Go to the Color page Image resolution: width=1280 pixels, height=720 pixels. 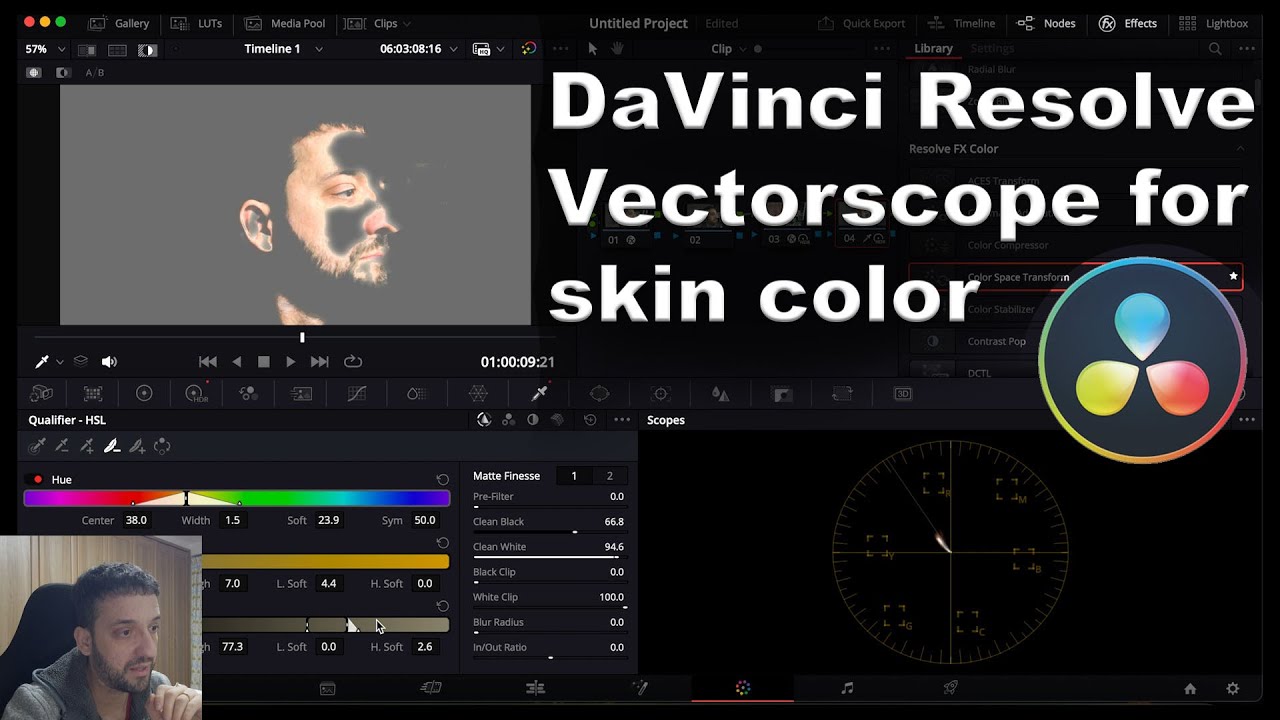point(742,688)
